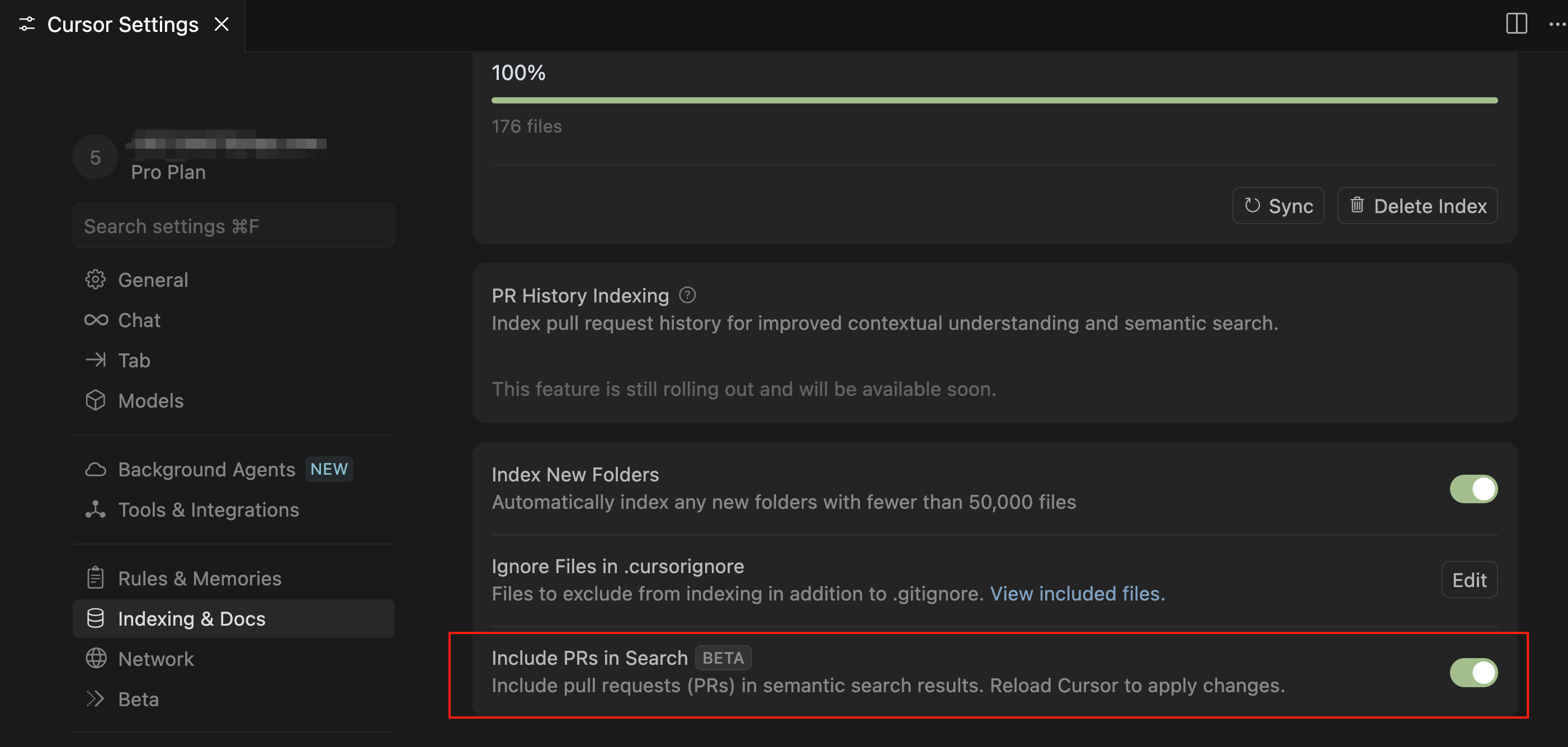Image resolution: width=1568 pixels, height=747 pixels.
Task: Turn off Include PRs in Search toggle
Action: (x=1472, y=672)
